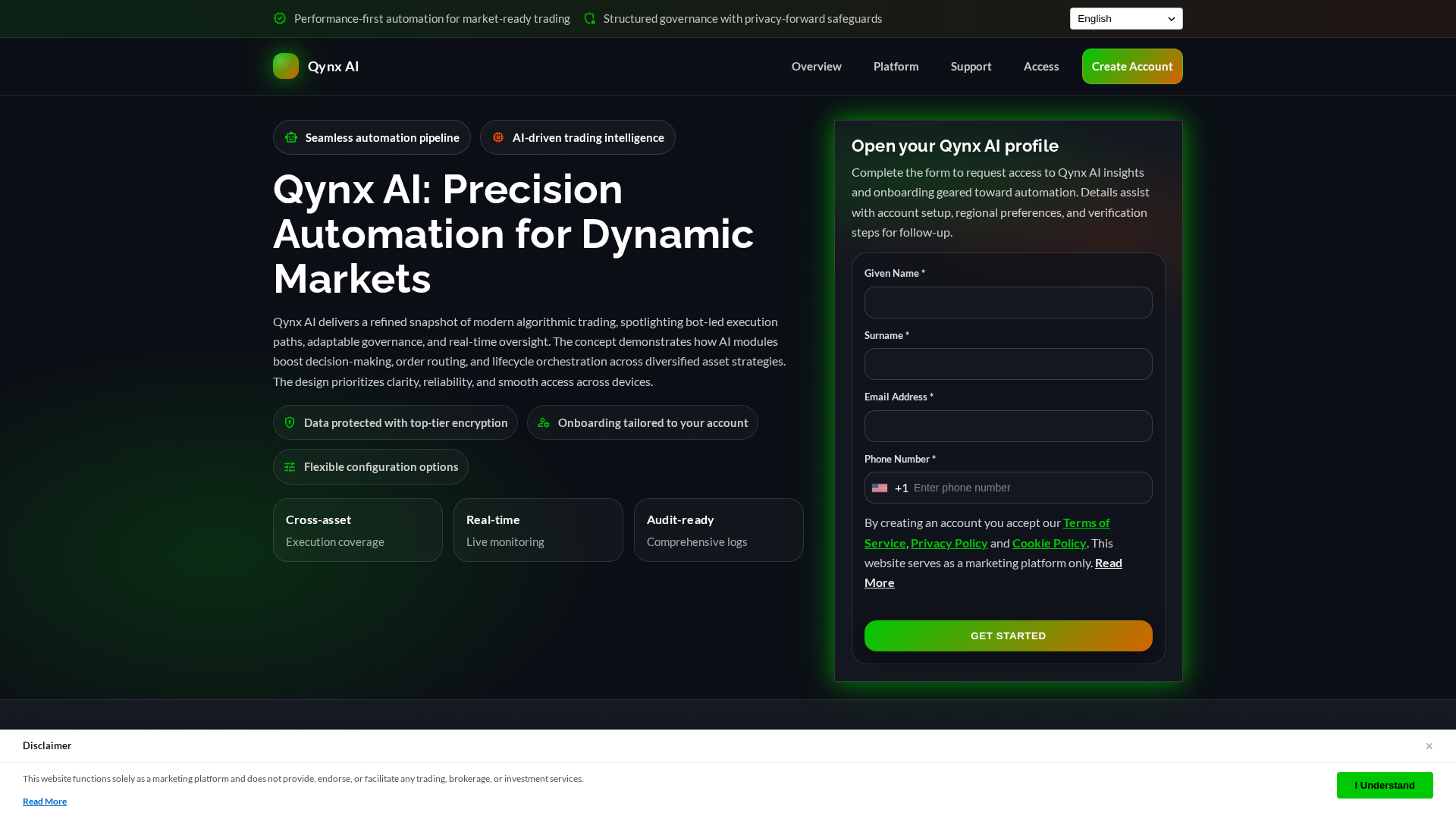The width and height of the screenshot is (1456, 819).
Task: Click the "Open your Qynx AI profile" heading
Action: tap(955, 146)
